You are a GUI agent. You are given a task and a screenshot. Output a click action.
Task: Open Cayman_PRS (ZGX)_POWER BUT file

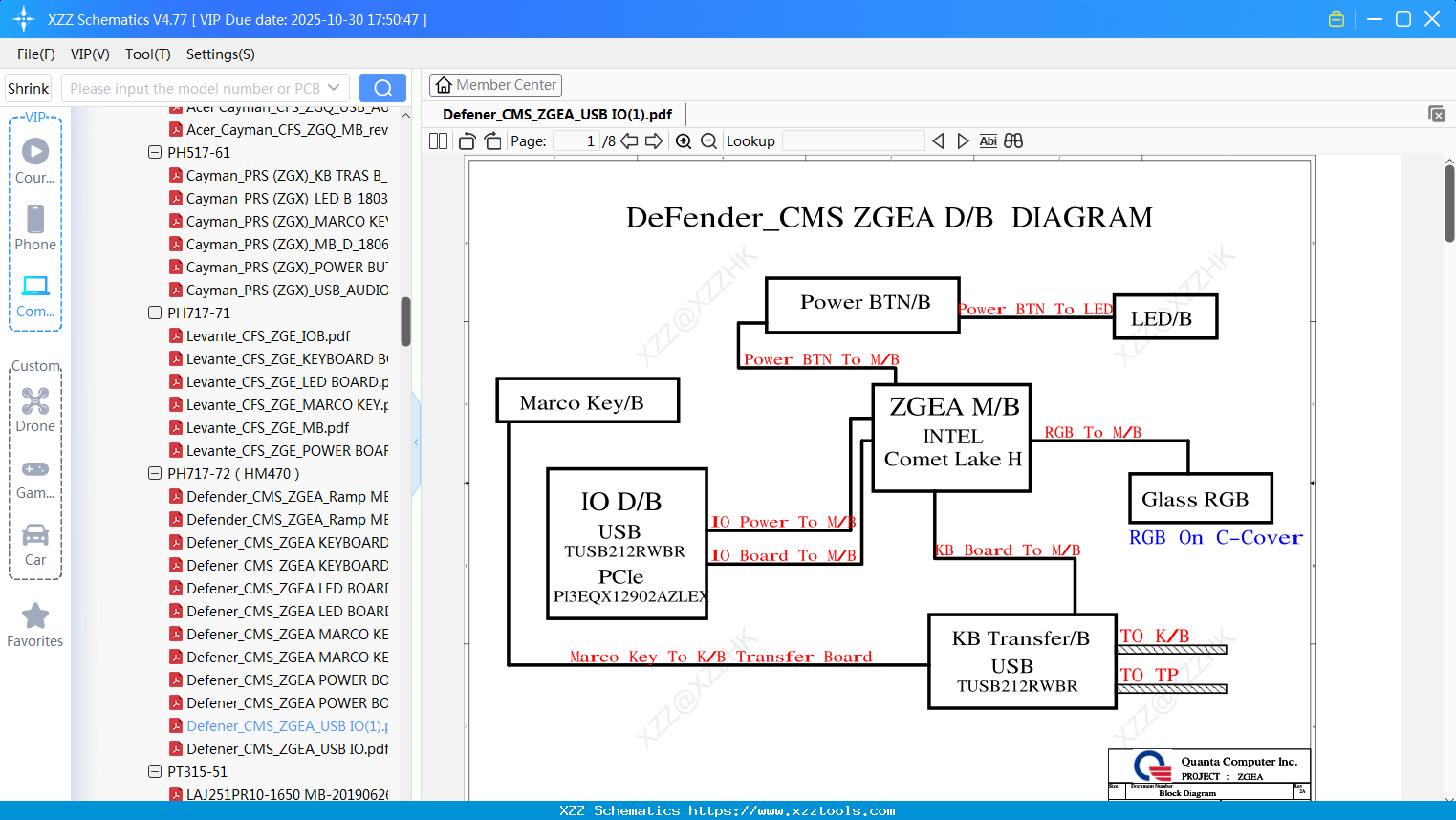tap(279, 267)
